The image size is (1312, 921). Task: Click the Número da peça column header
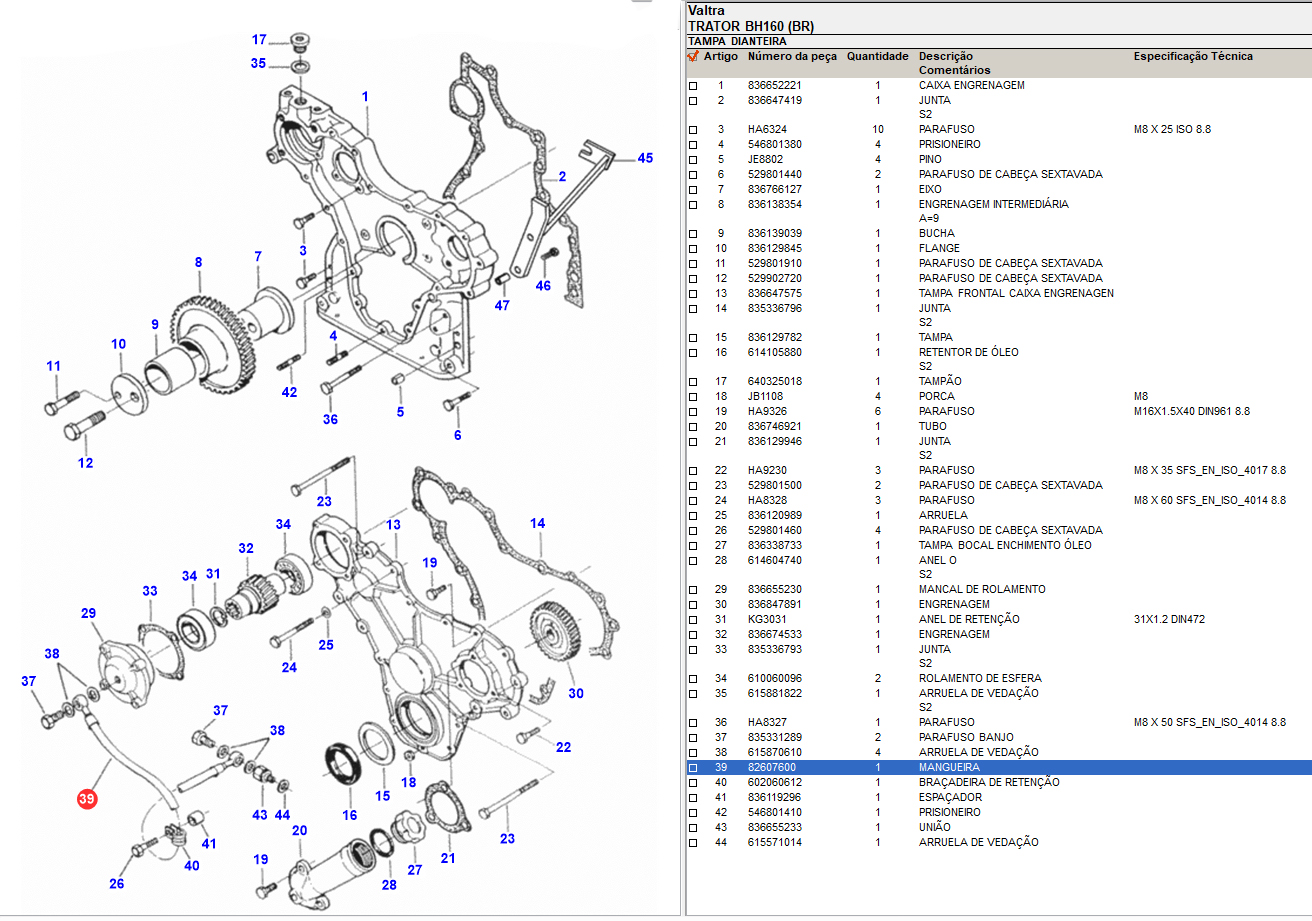click(x=792, y=57)
